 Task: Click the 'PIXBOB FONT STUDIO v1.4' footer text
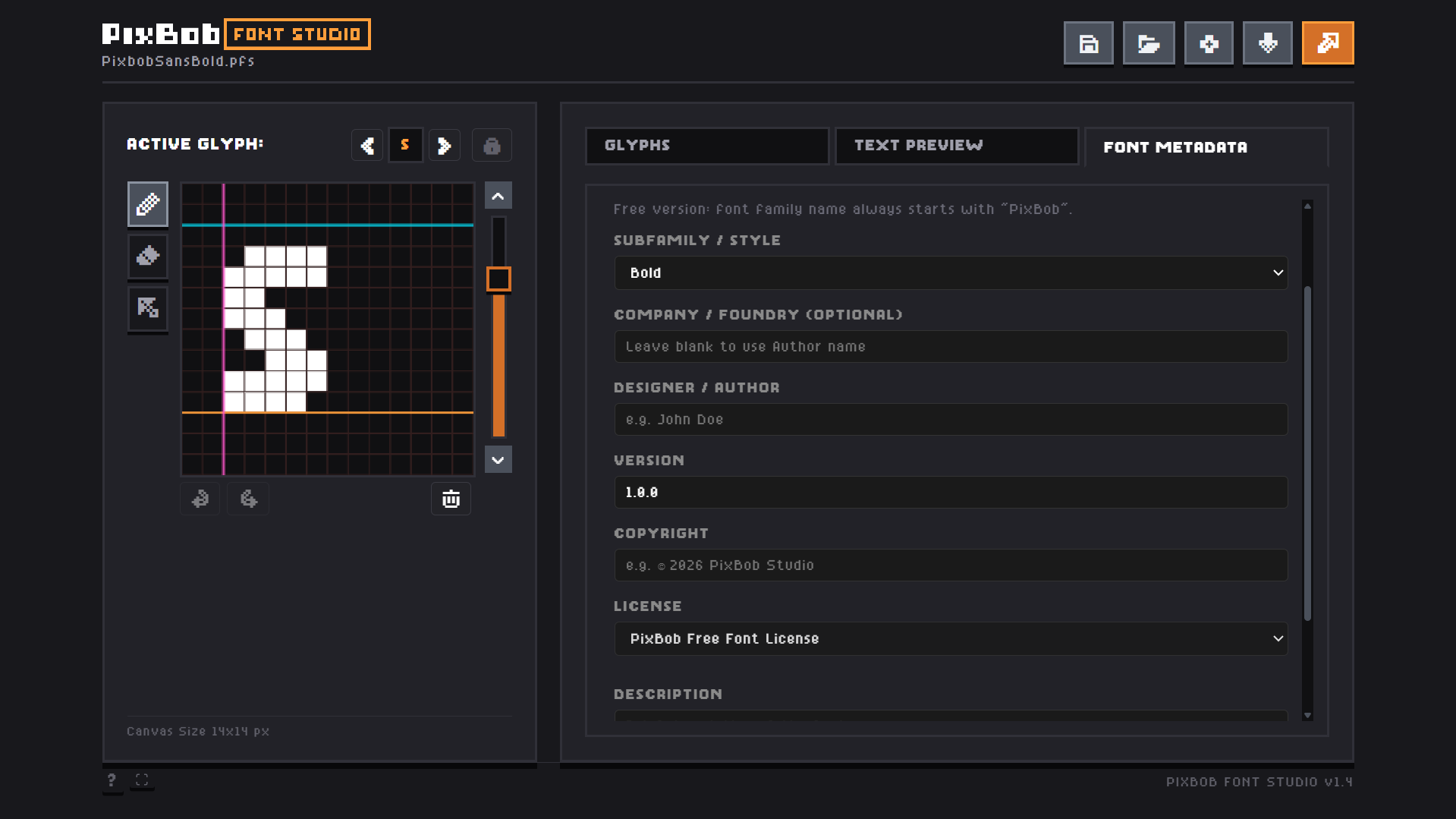[1259, 782]
